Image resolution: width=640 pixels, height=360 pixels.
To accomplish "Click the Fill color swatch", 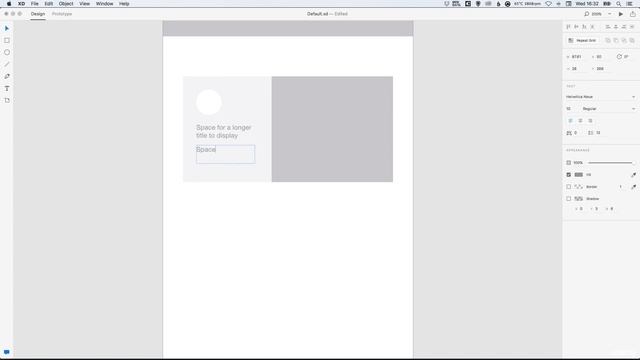I will pyautogui.click(x=579, y=175).
